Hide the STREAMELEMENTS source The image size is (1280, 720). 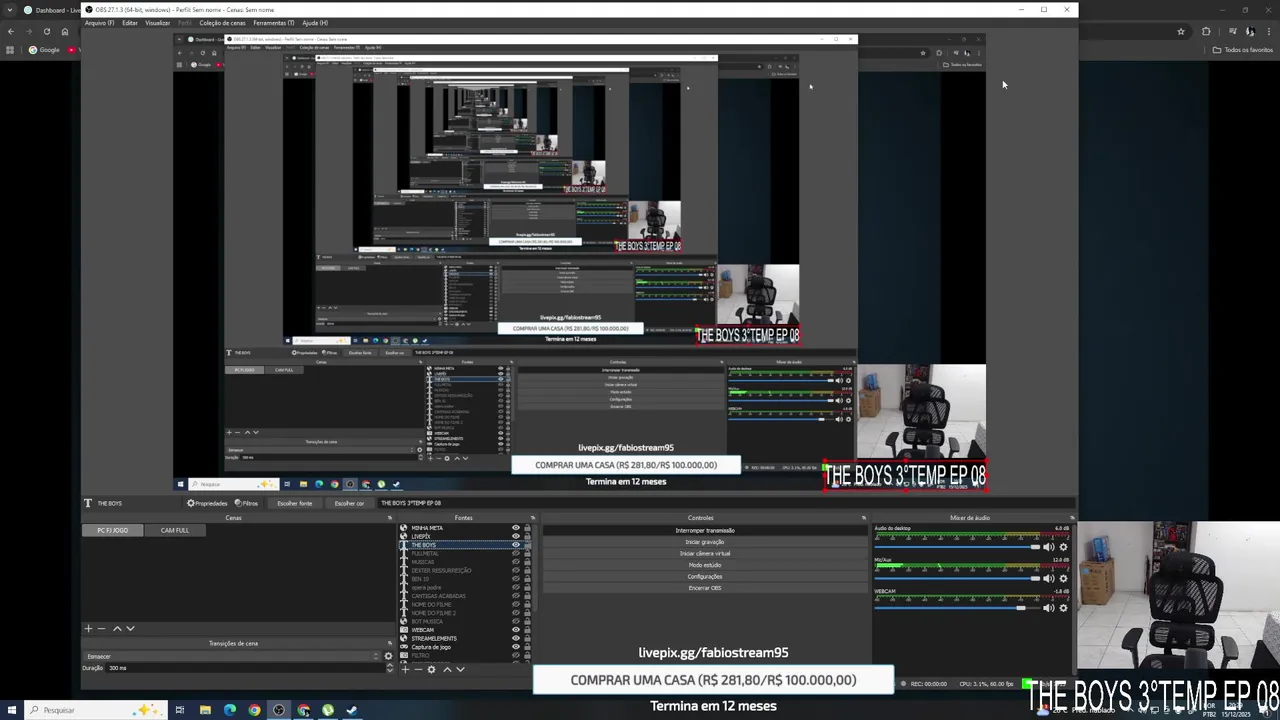coord(516,638)
